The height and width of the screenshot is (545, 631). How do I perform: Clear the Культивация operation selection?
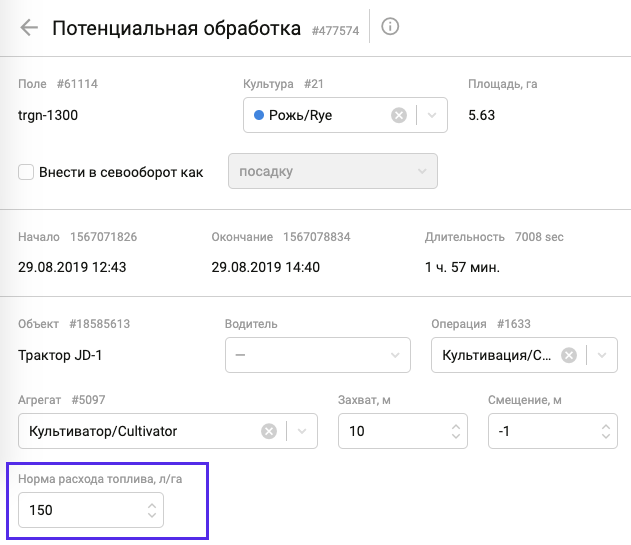pos(568,355)
